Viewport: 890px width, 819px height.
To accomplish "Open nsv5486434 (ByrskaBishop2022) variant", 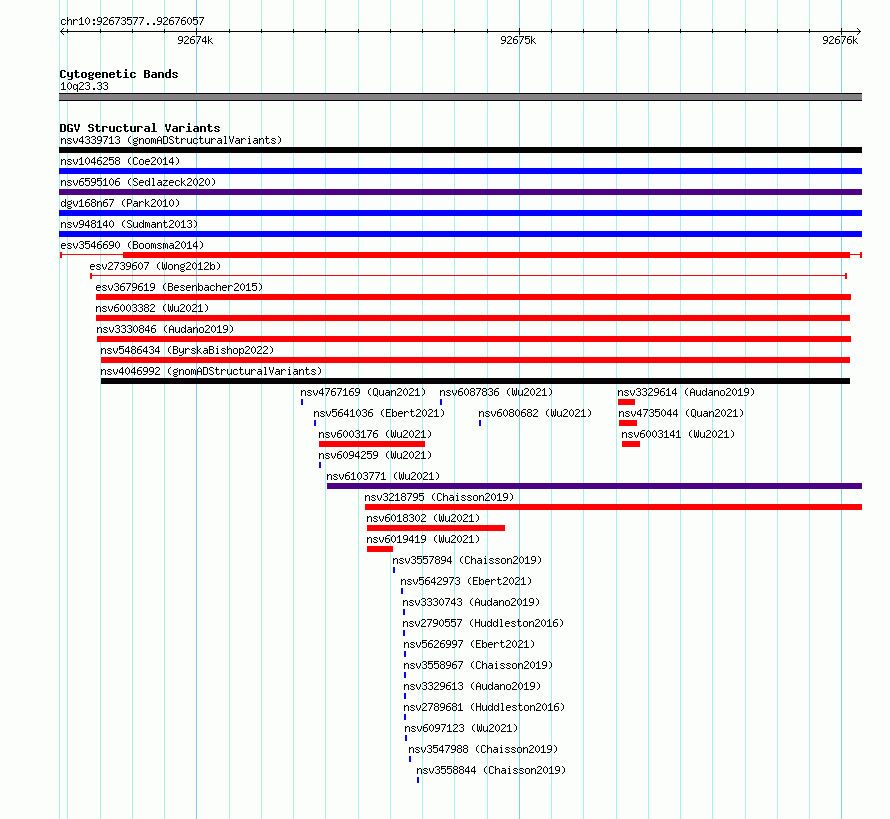I will (x=187, y=350).
